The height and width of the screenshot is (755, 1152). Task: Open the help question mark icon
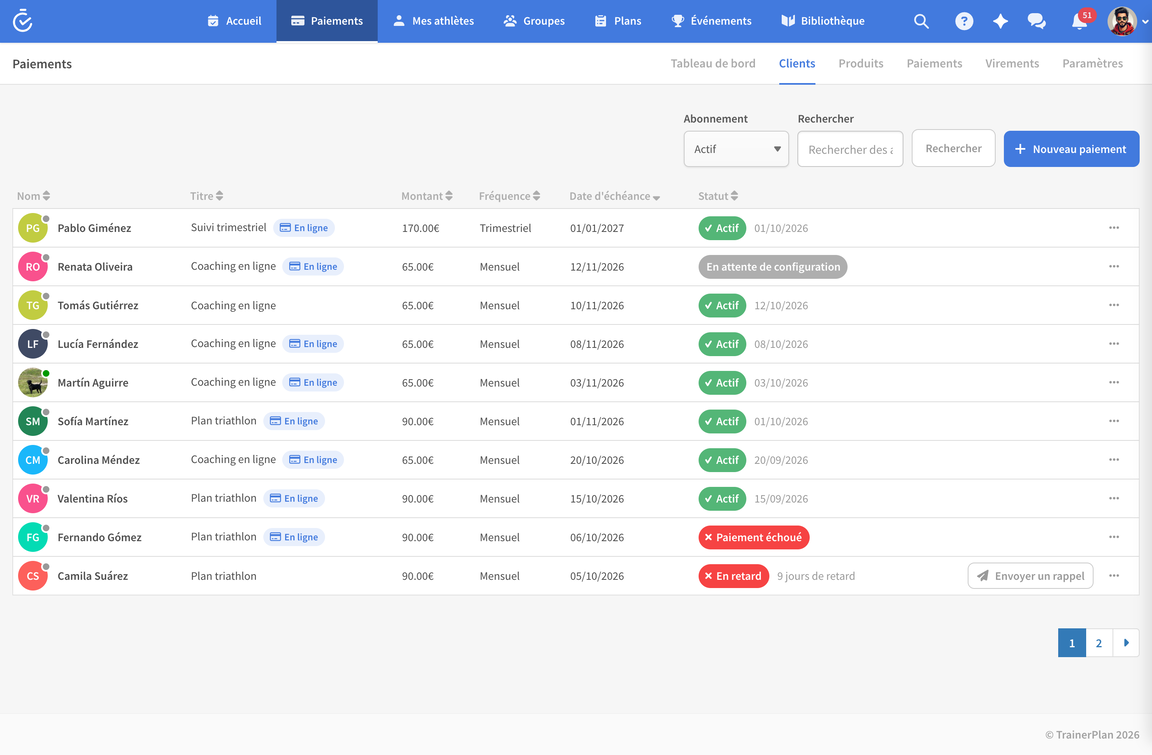point(964,21)
